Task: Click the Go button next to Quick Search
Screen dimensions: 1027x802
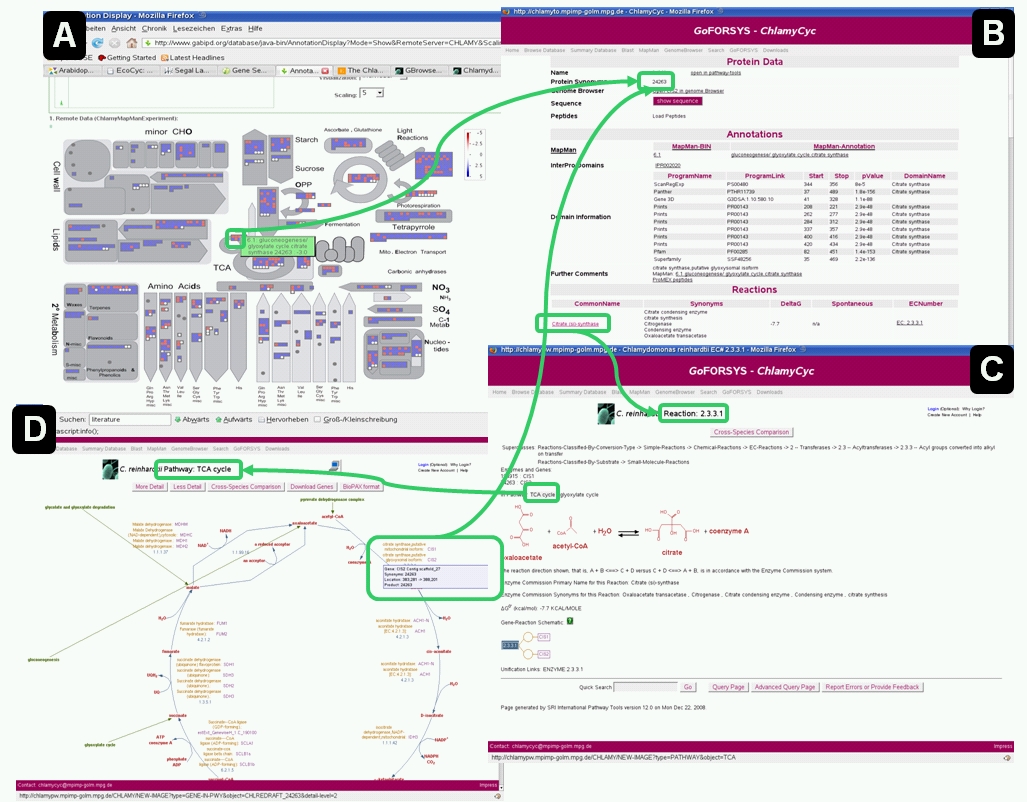Action: [688, 687]
